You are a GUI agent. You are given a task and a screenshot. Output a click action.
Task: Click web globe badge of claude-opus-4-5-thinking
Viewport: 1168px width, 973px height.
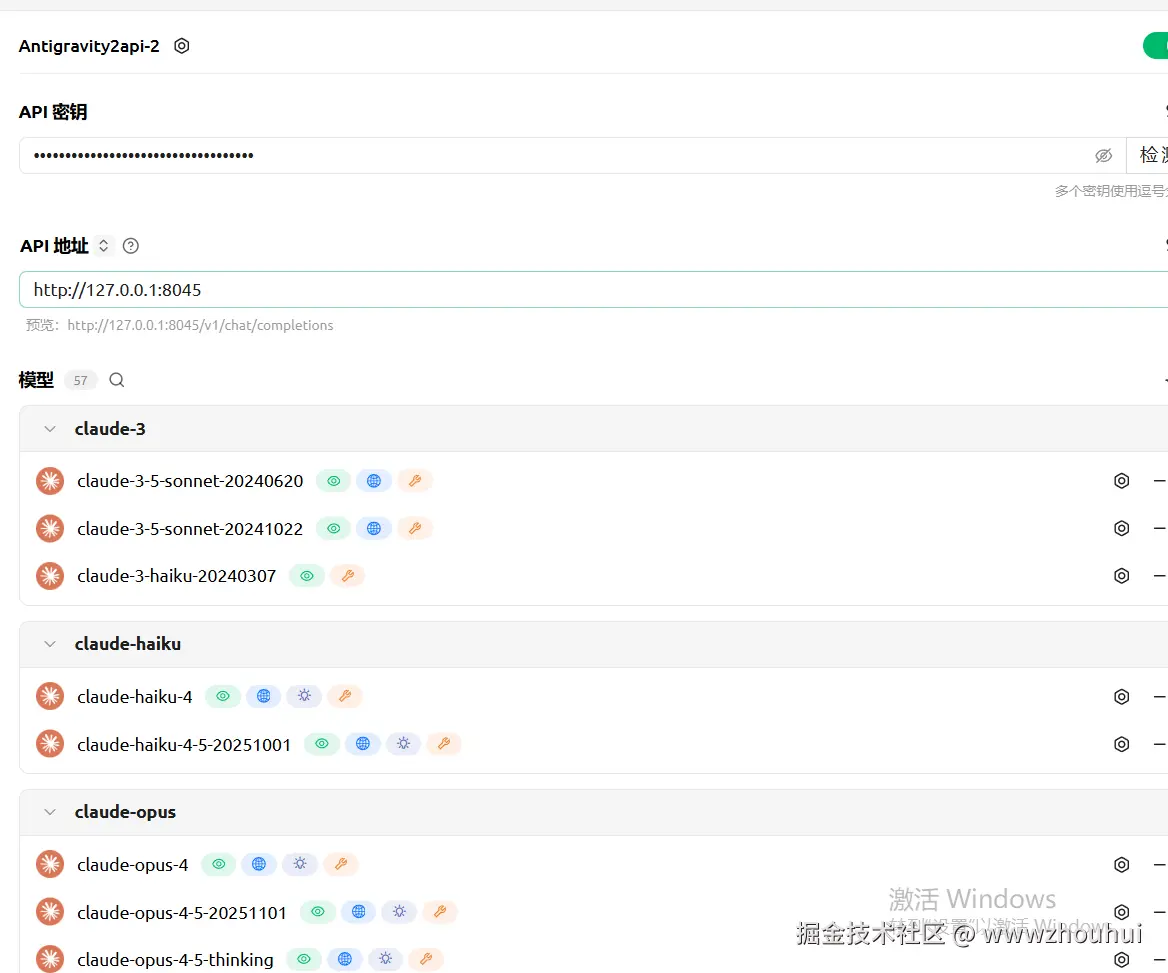(x=345, y=959)
